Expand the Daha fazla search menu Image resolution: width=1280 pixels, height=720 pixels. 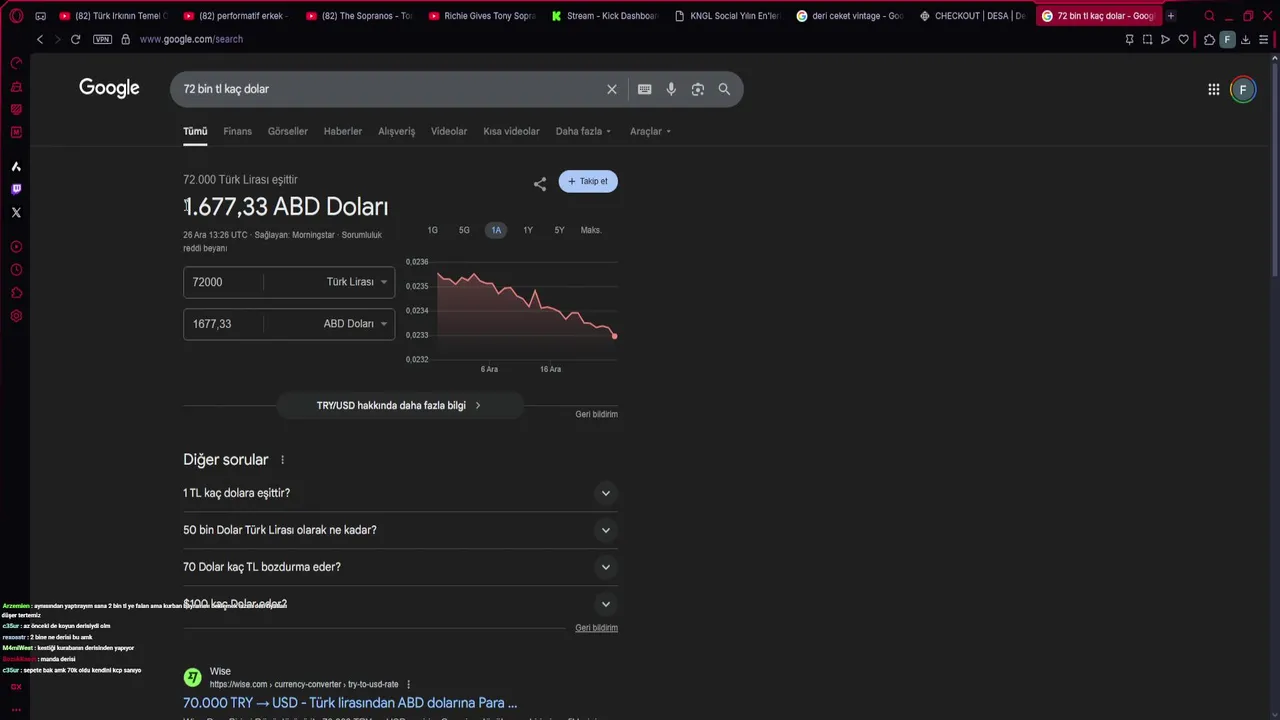click(x=583, y=131)
